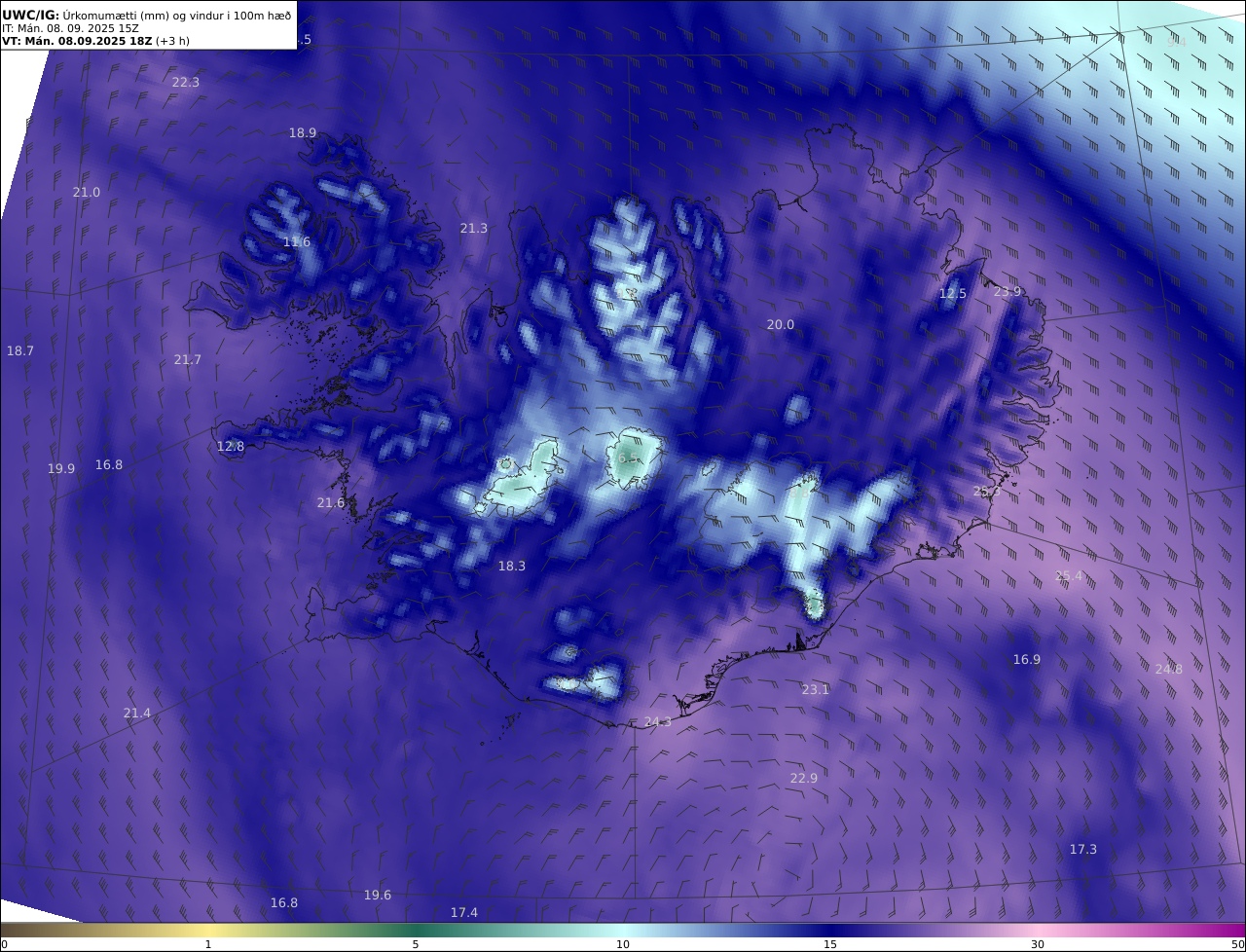
Task: Select the 12.8 map value
Action: click(231, 447)
